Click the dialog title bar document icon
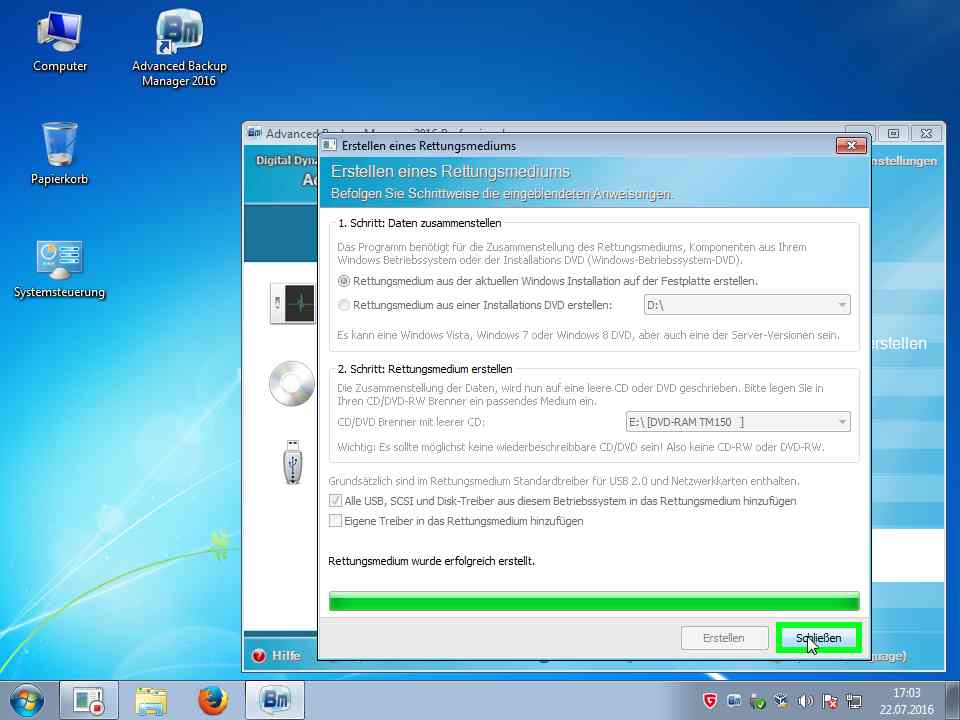The image size is (960, 720). 329,146
